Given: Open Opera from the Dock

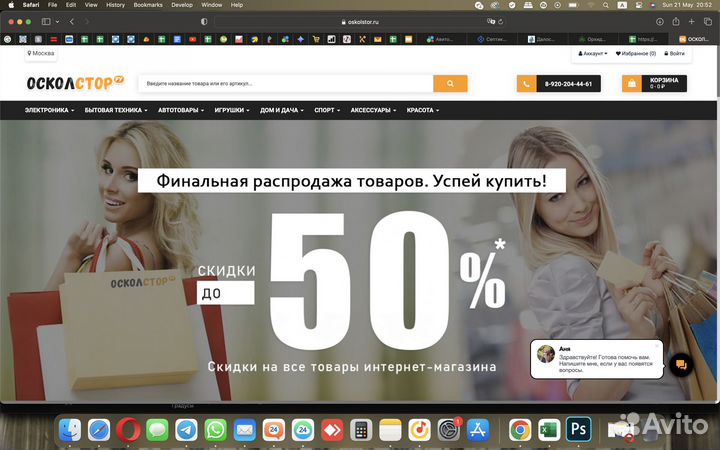Looking at the screenshot, I should point(128,430).
